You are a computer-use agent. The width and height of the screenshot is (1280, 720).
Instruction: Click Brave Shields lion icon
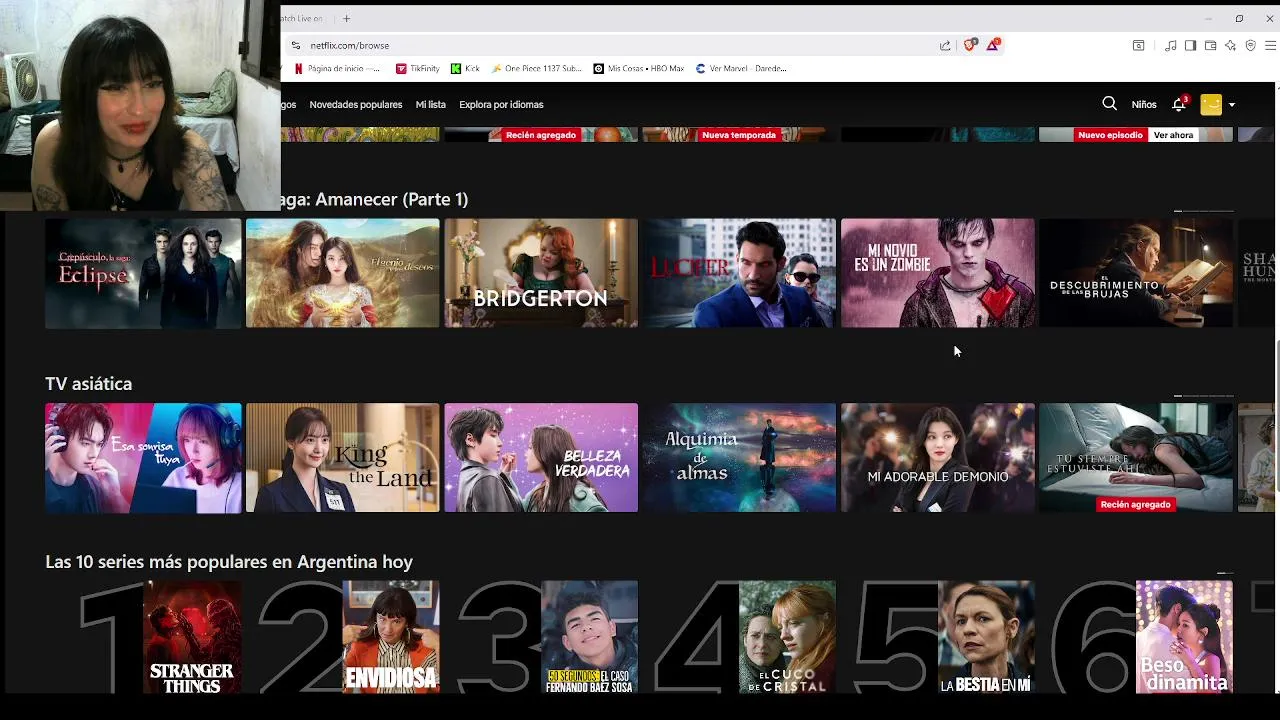point(969,45)
